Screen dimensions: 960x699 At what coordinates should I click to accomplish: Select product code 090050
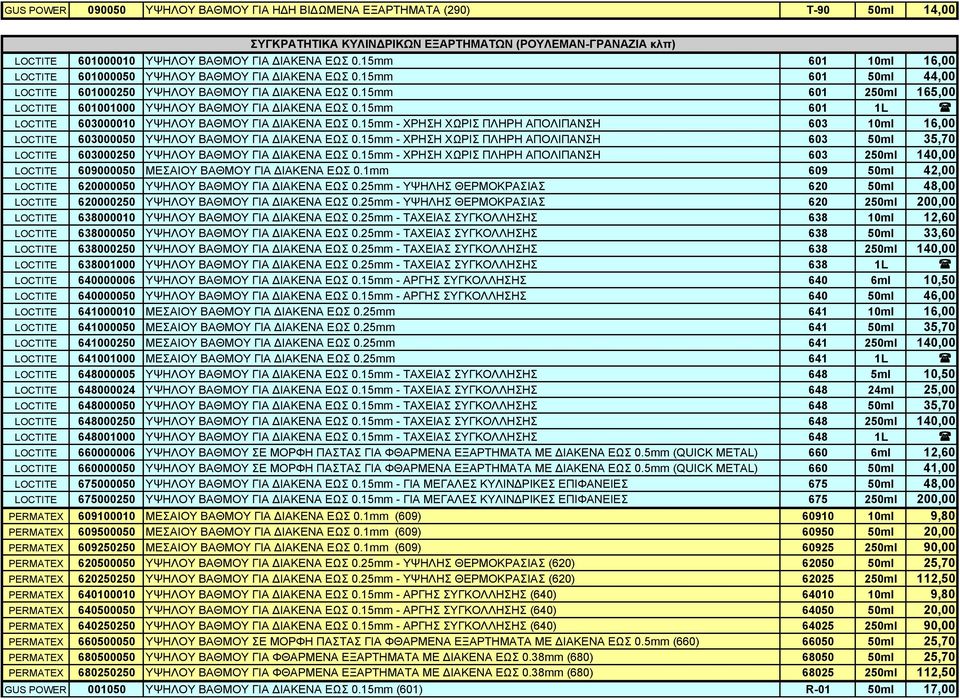(107, 10)
